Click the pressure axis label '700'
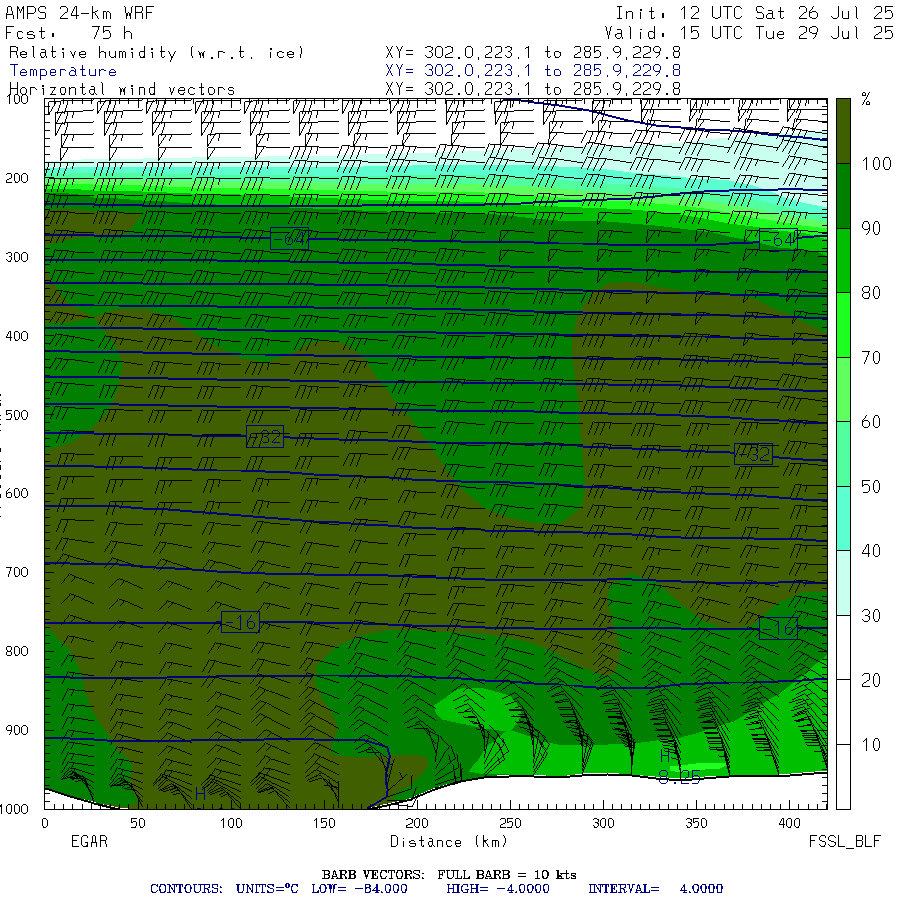 (17, 572)
